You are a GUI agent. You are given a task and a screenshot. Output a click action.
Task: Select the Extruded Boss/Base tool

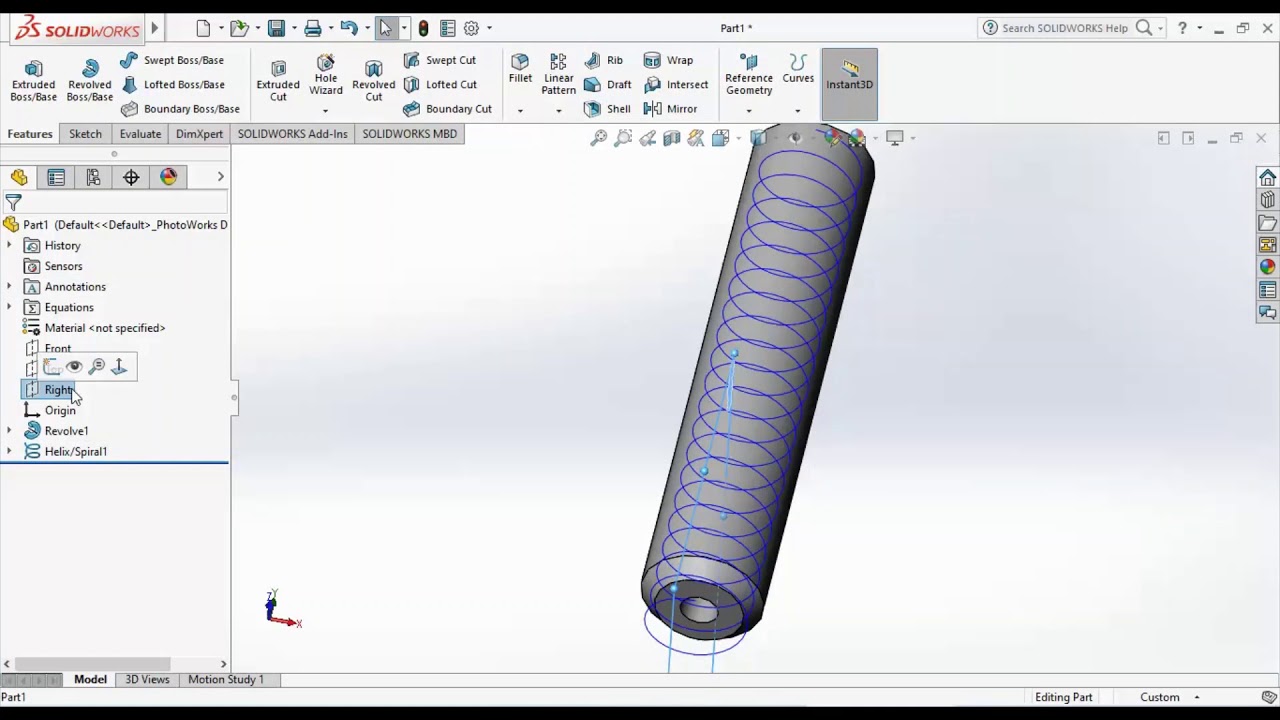point(33,81)
